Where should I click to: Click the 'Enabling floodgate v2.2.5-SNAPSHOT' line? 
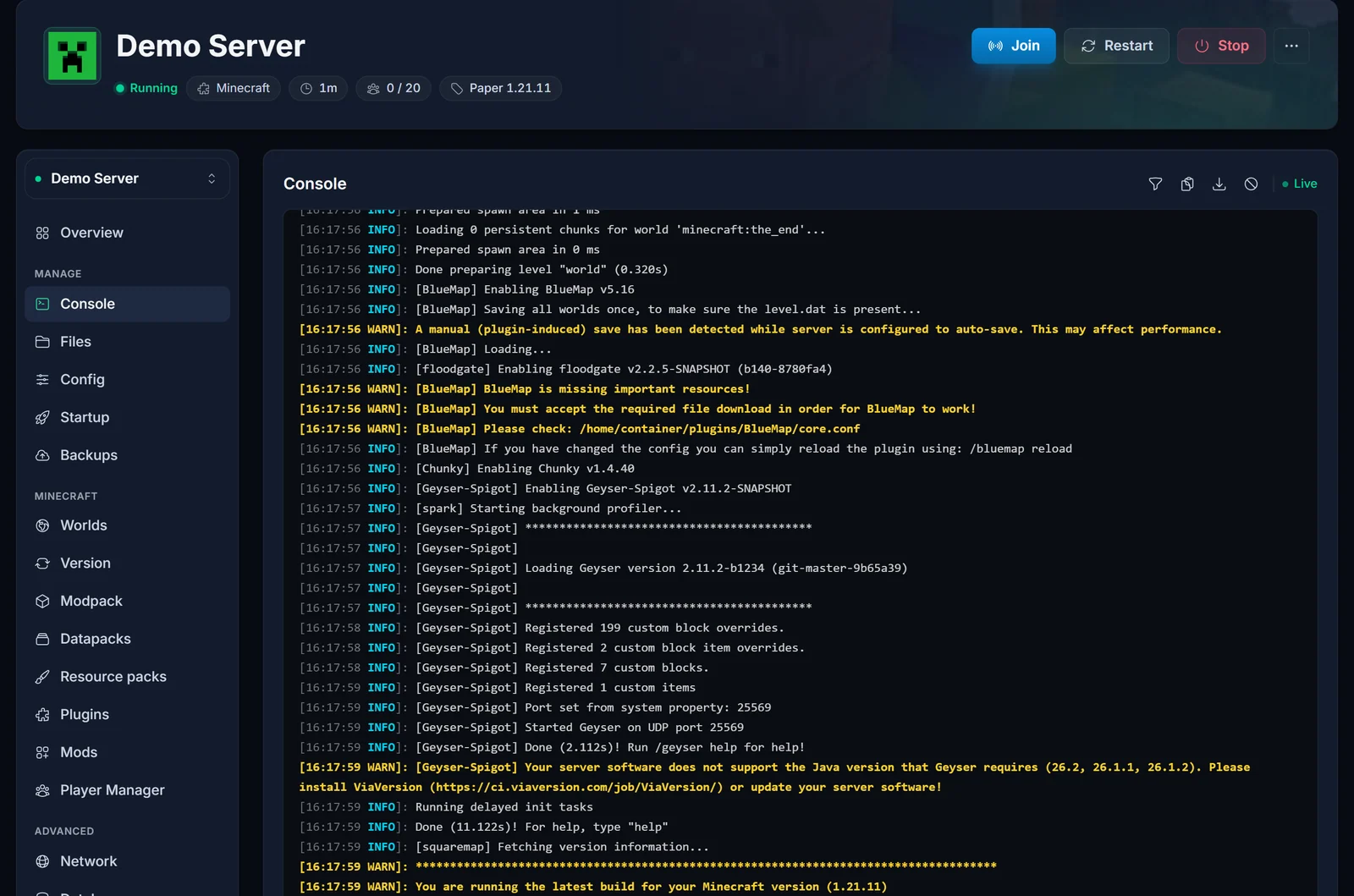(x=565, y=369)
